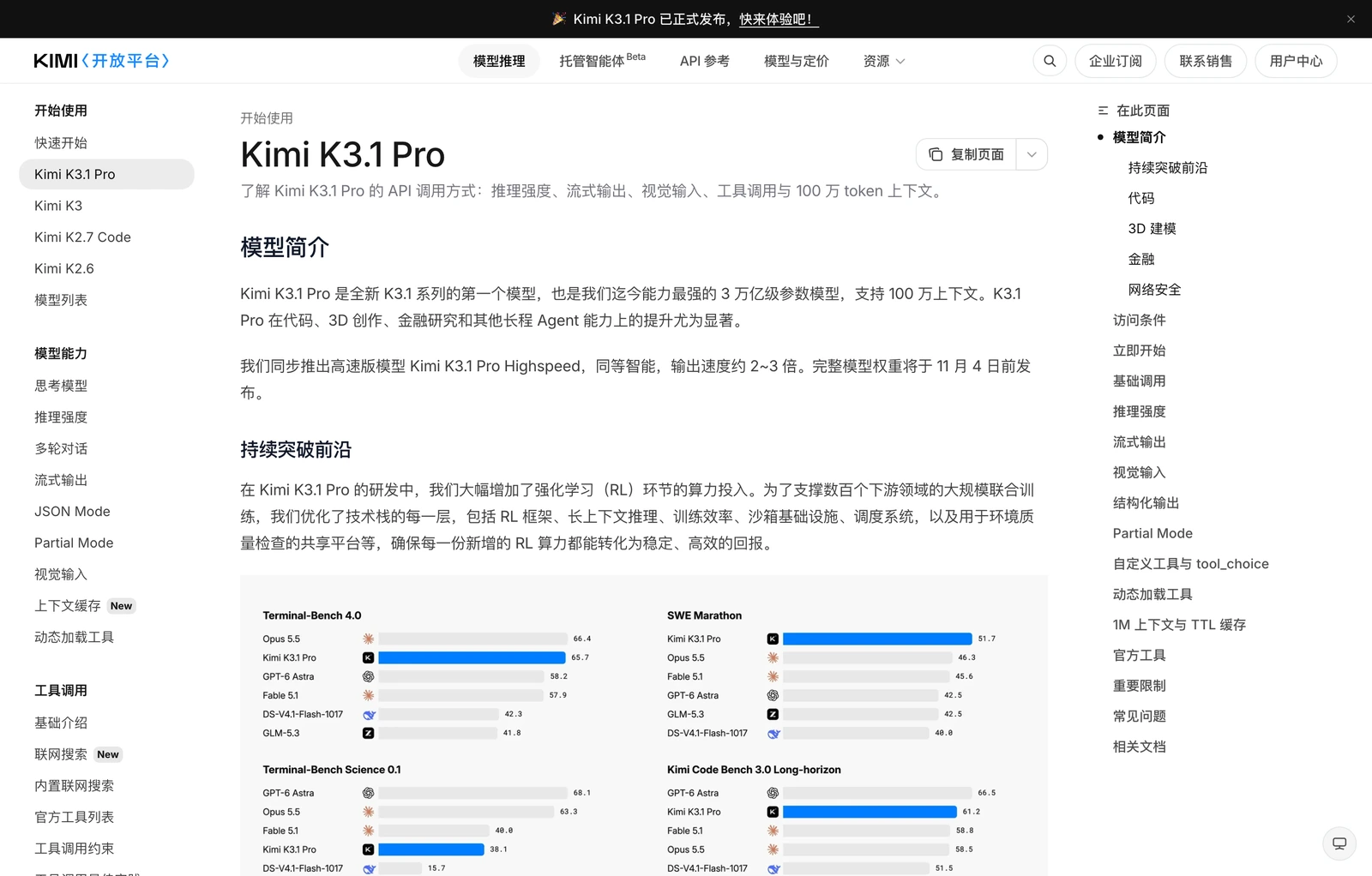Image resolution: width=1372 pixels, height=876 pixels.
Task: Click Kimi icon beside SWE Marathon Kimi K3.1 Pro
Action: coord(773,639)
